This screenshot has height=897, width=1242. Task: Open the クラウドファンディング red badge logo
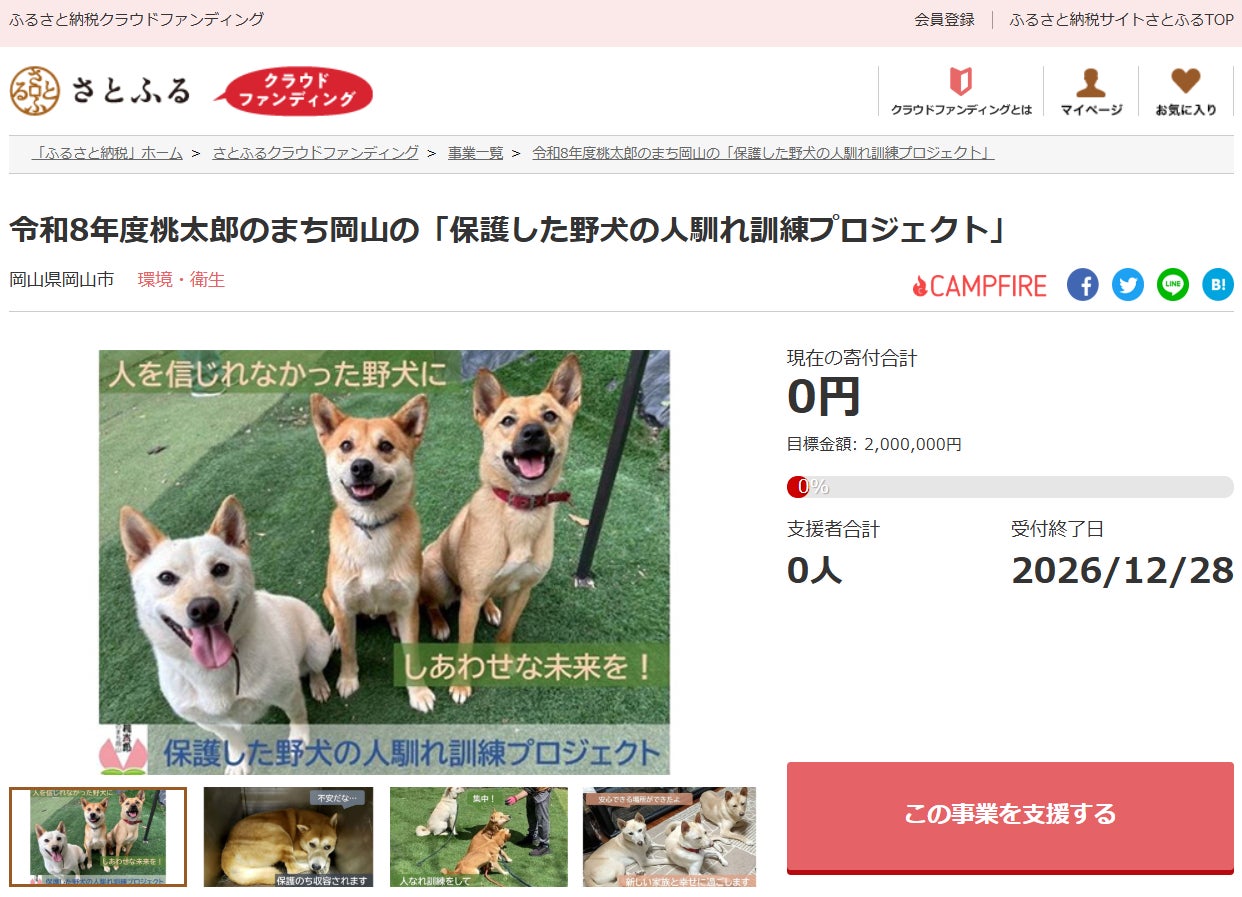click(293, 91)
